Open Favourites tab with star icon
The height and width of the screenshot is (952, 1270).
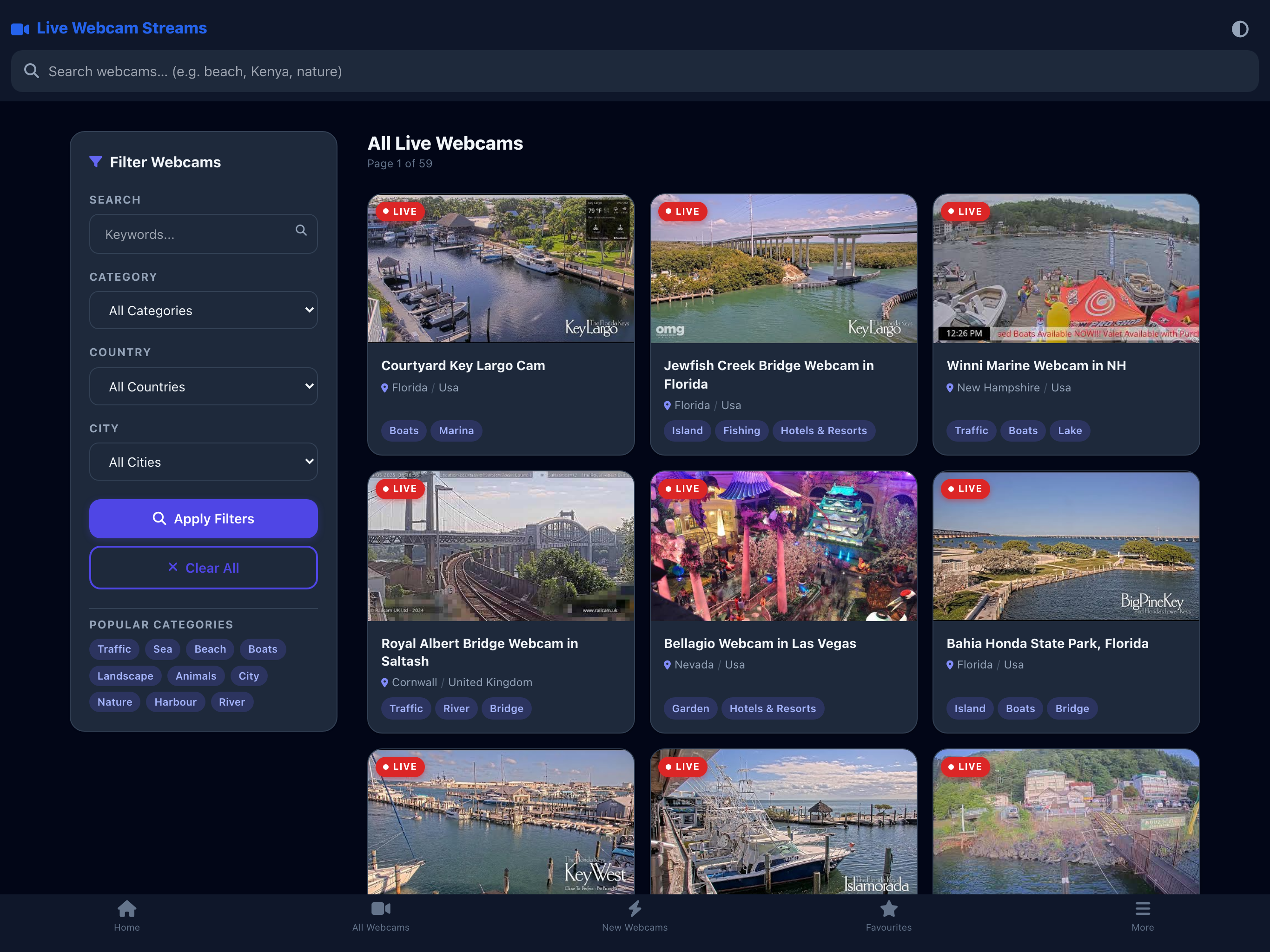click(x=888, y=916)
